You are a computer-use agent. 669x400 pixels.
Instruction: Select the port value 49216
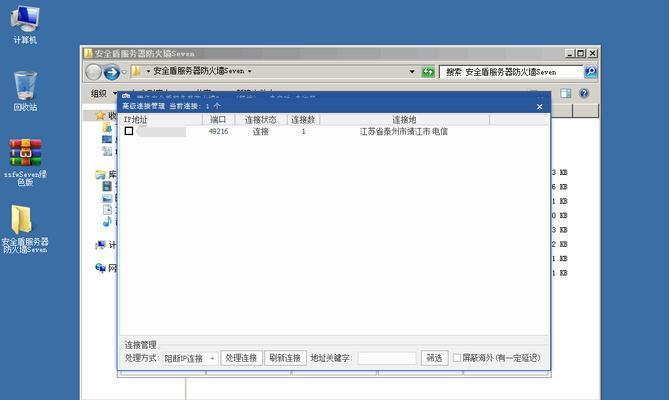[x=218, y=131]
